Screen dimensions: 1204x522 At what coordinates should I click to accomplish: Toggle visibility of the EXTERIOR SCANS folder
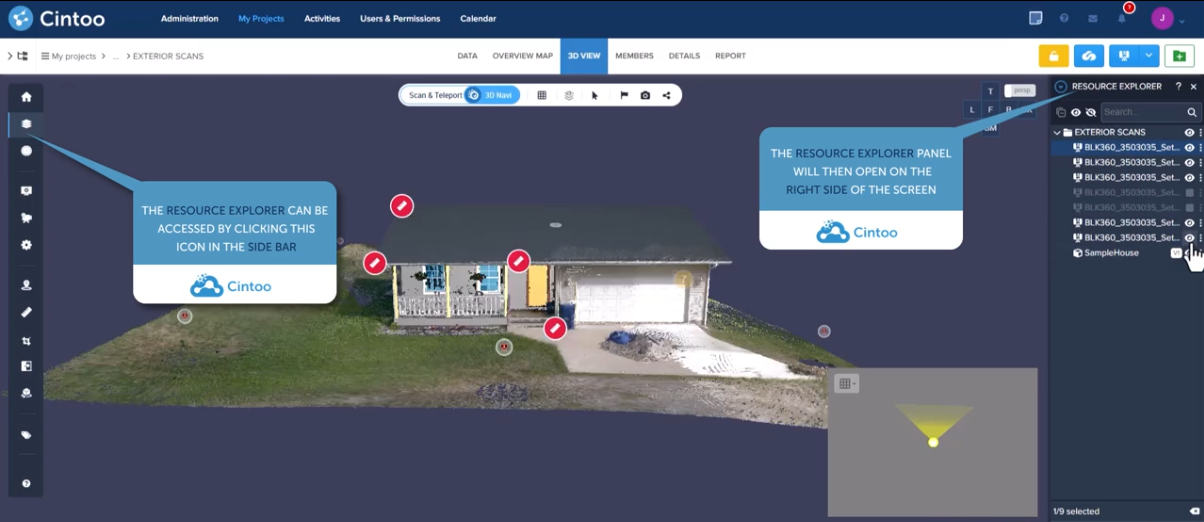(1189, 132)
